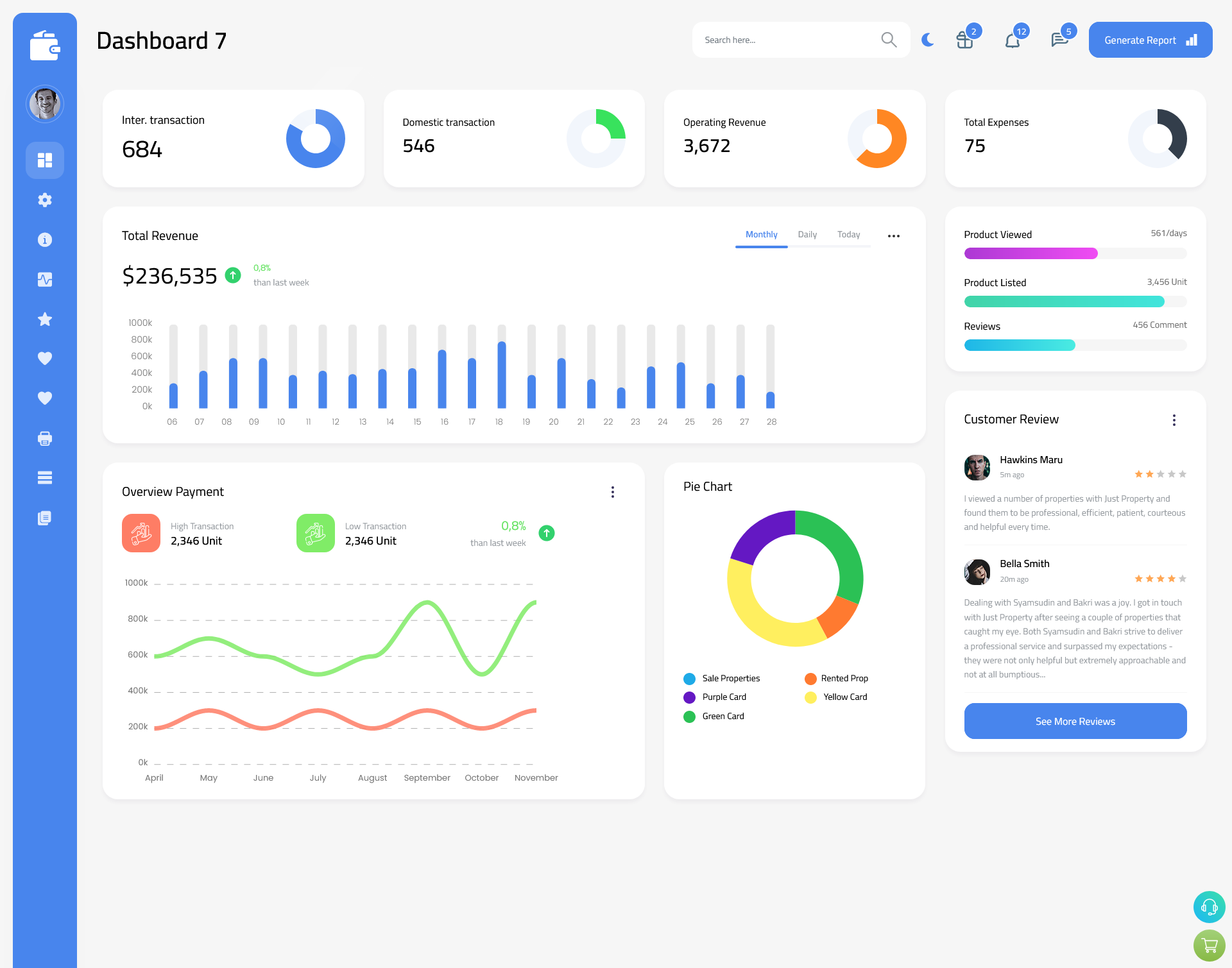Click Generate Report button
Viewport: 1232px width, 968px height.
click(x=1150, y=39)
